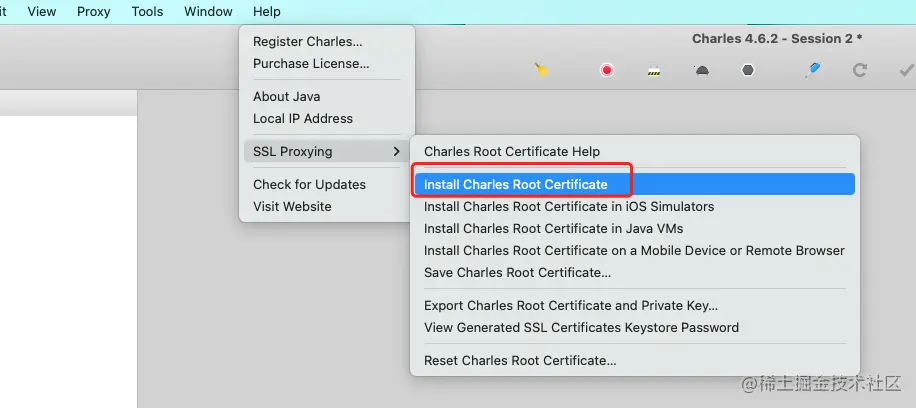
Task: Install Root Certificate in iOS Simulators
Action: (635, 206)
